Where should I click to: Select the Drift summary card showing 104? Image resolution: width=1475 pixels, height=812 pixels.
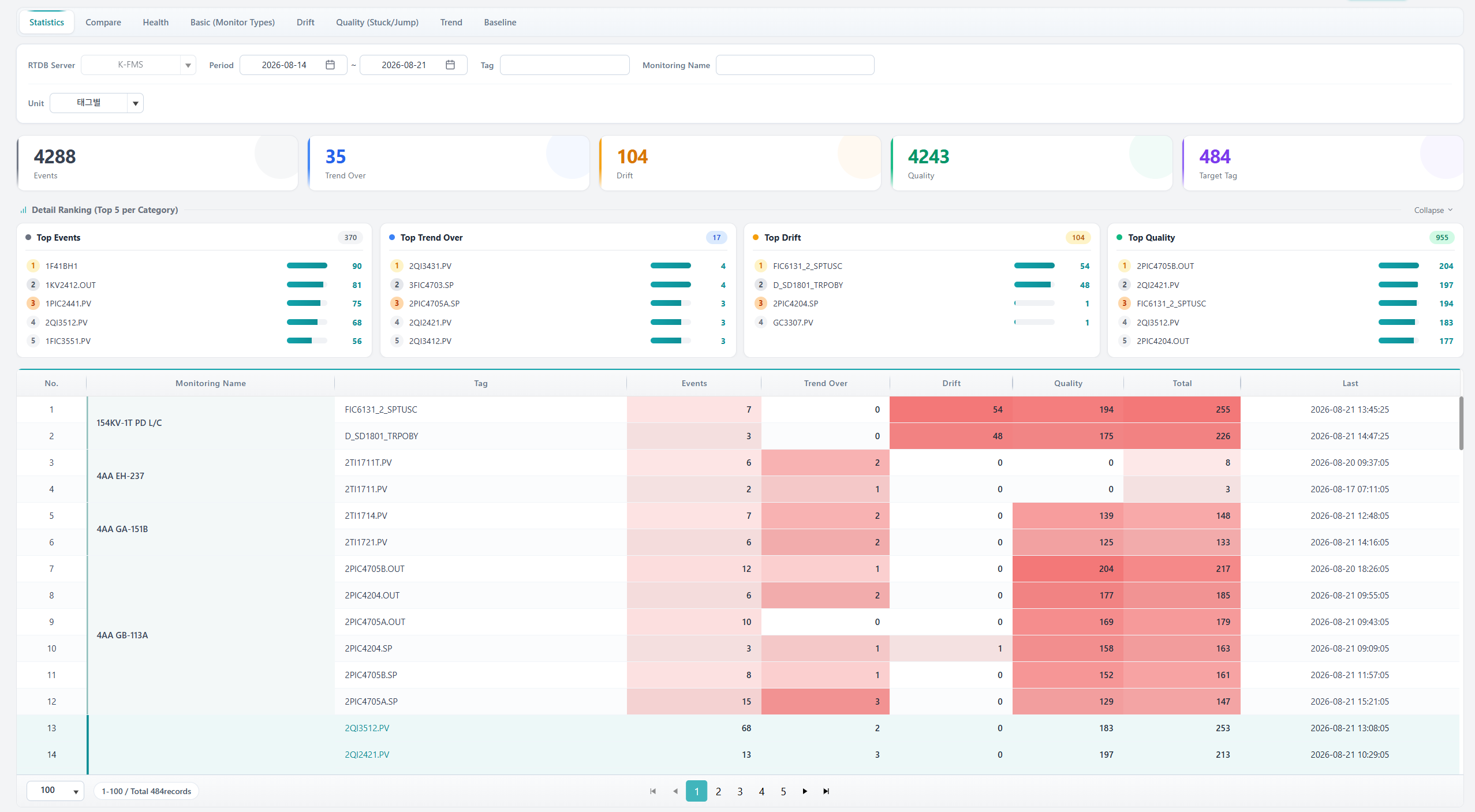click(x=741, y=163)
